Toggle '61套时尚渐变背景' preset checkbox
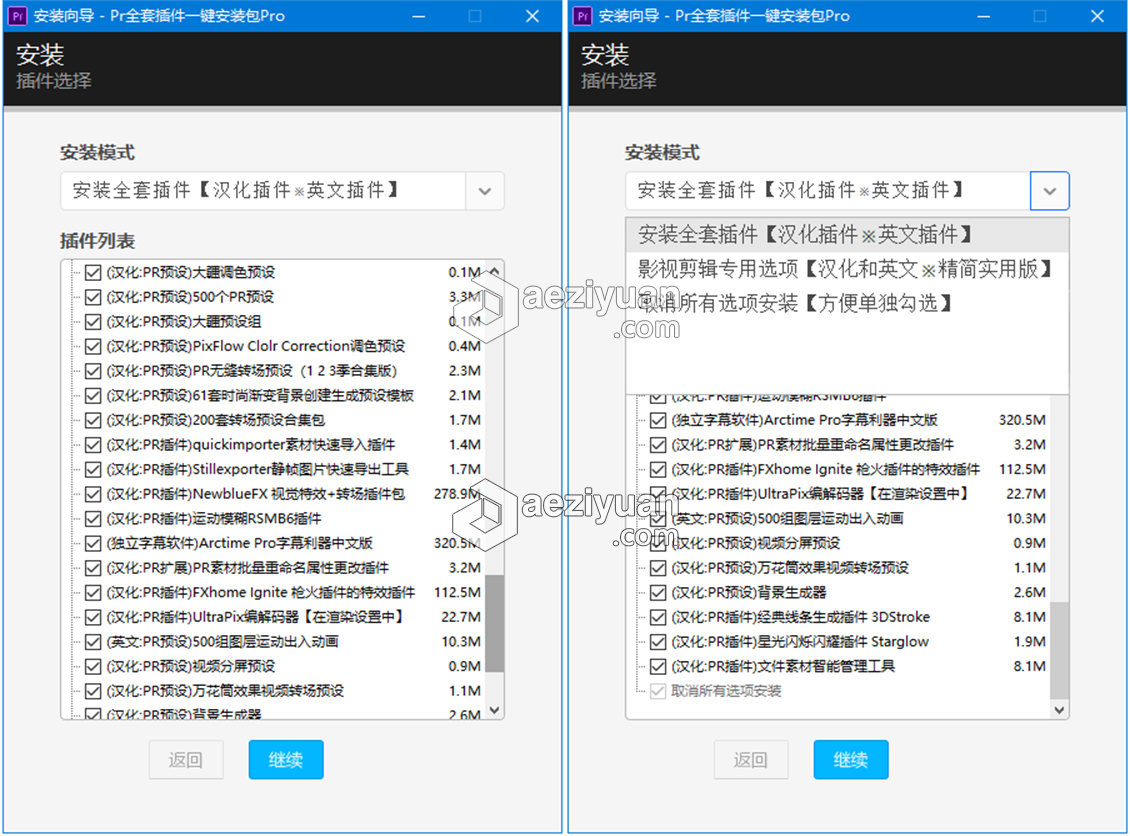Viewport: 1130px width, 836px height. [x=93, y=396]
